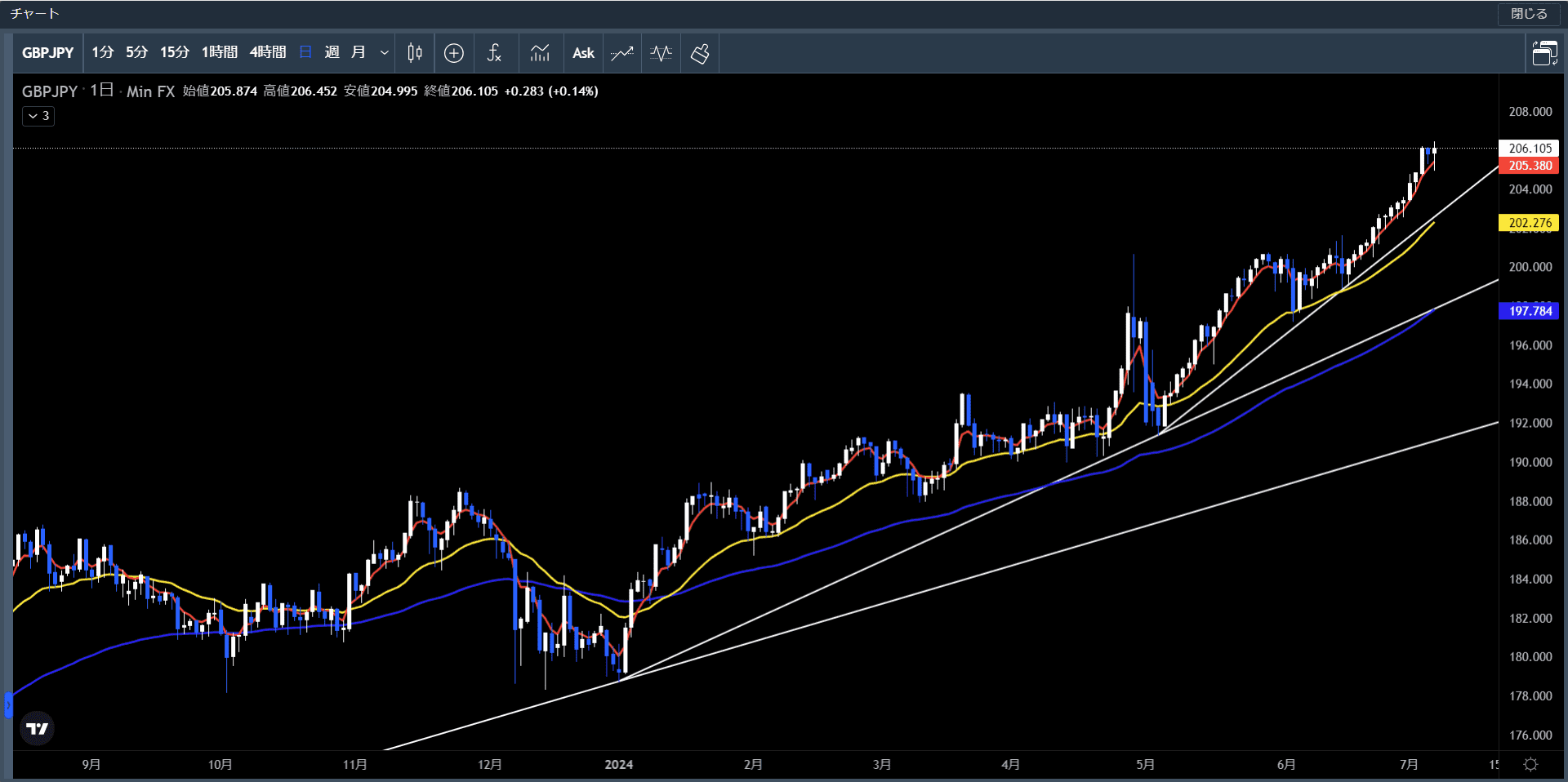Screen dimensions: 1568x782
Task: Click the eraser clear drawings icon
Action: click(x=700, y=53)
